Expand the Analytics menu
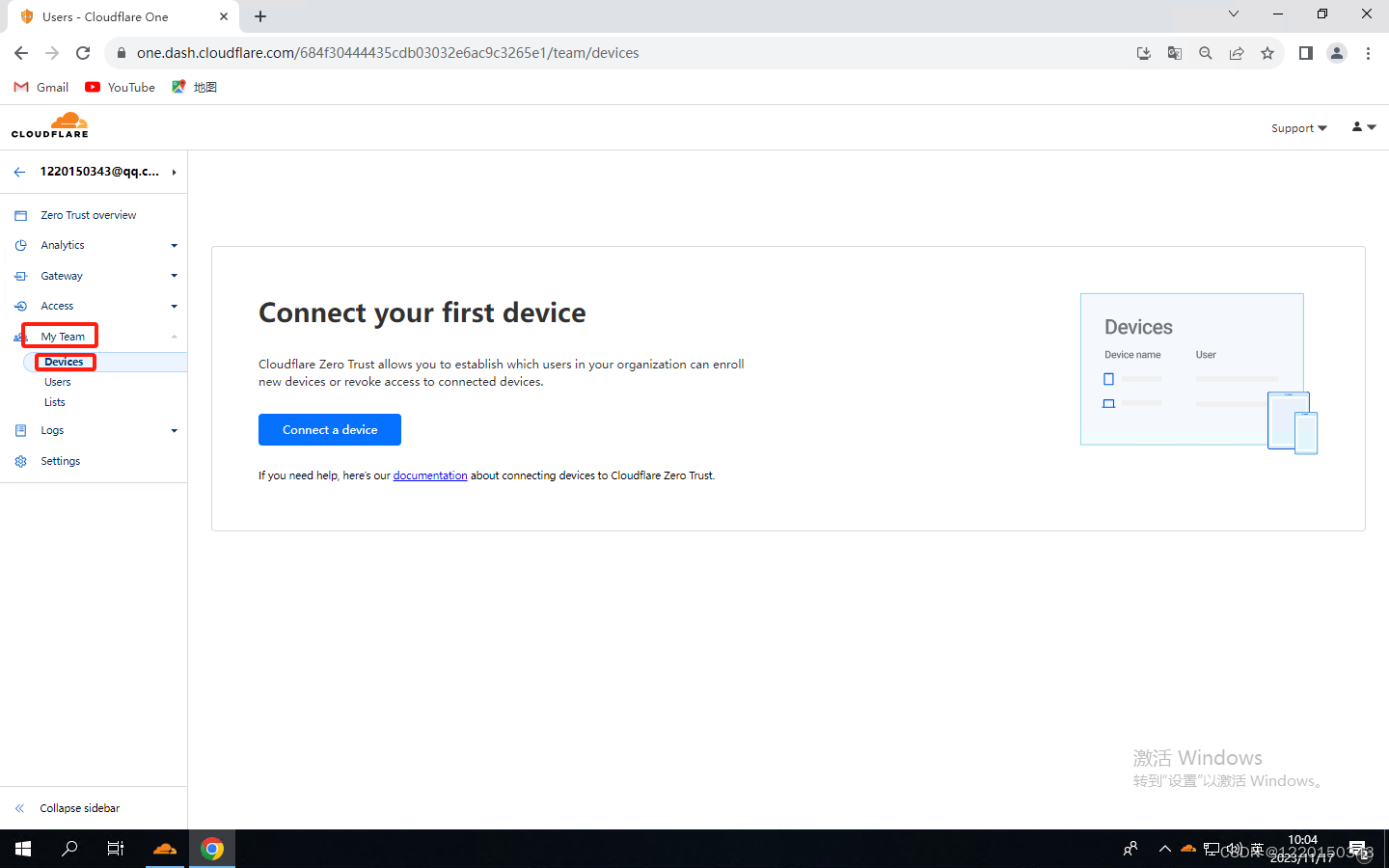 pos(175,245)
